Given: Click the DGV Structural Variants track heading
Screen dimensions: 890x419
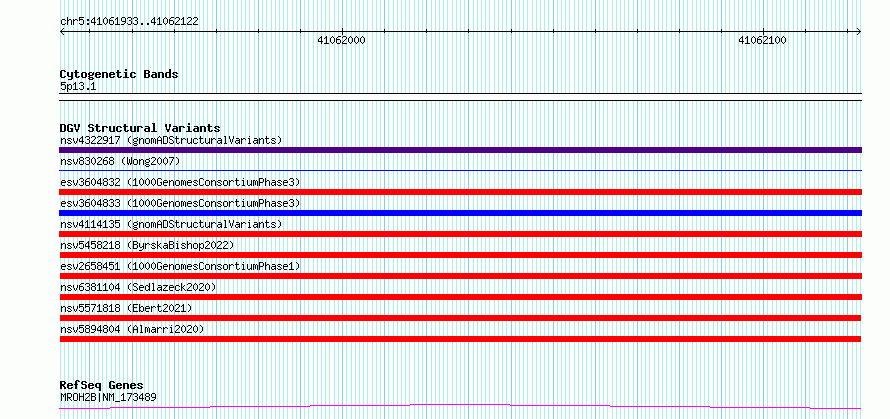Looking at the screenshot, I should tap(140, 128).
